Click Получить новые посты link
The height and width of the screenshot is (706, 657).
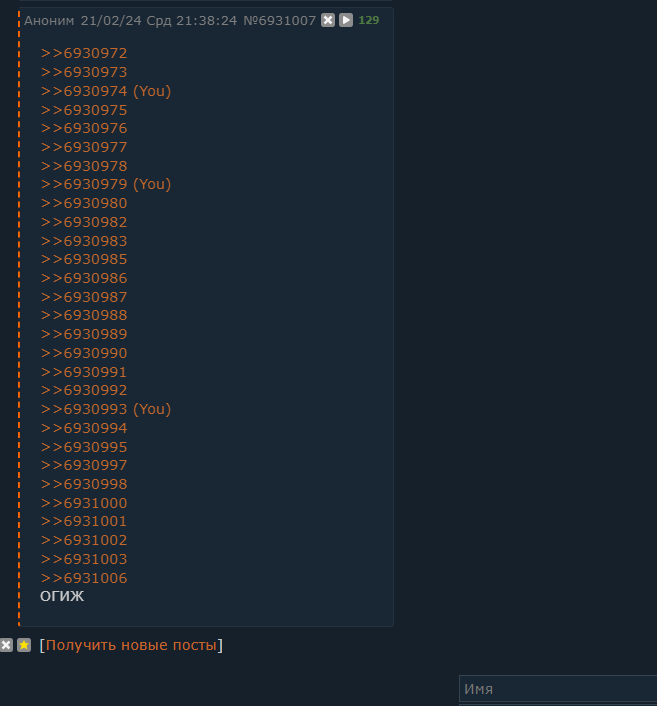(131, 645)
